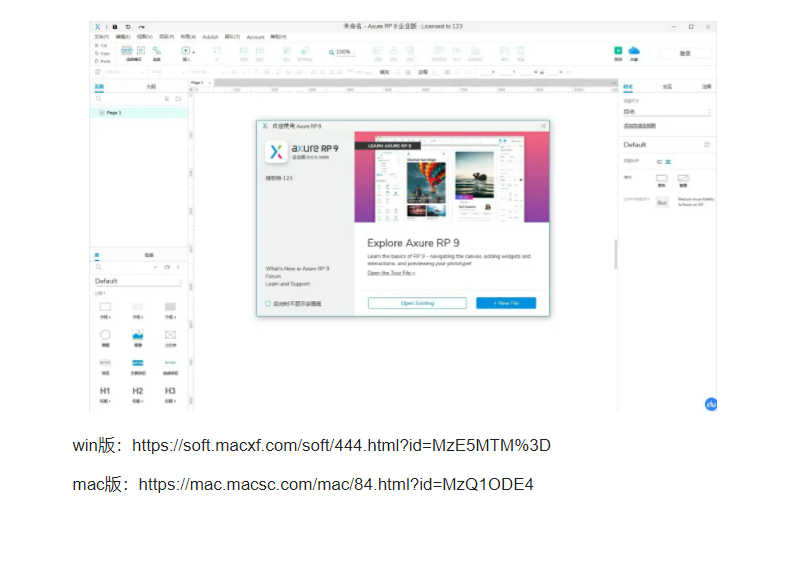Select the Connect tool icon

(157, 50)
